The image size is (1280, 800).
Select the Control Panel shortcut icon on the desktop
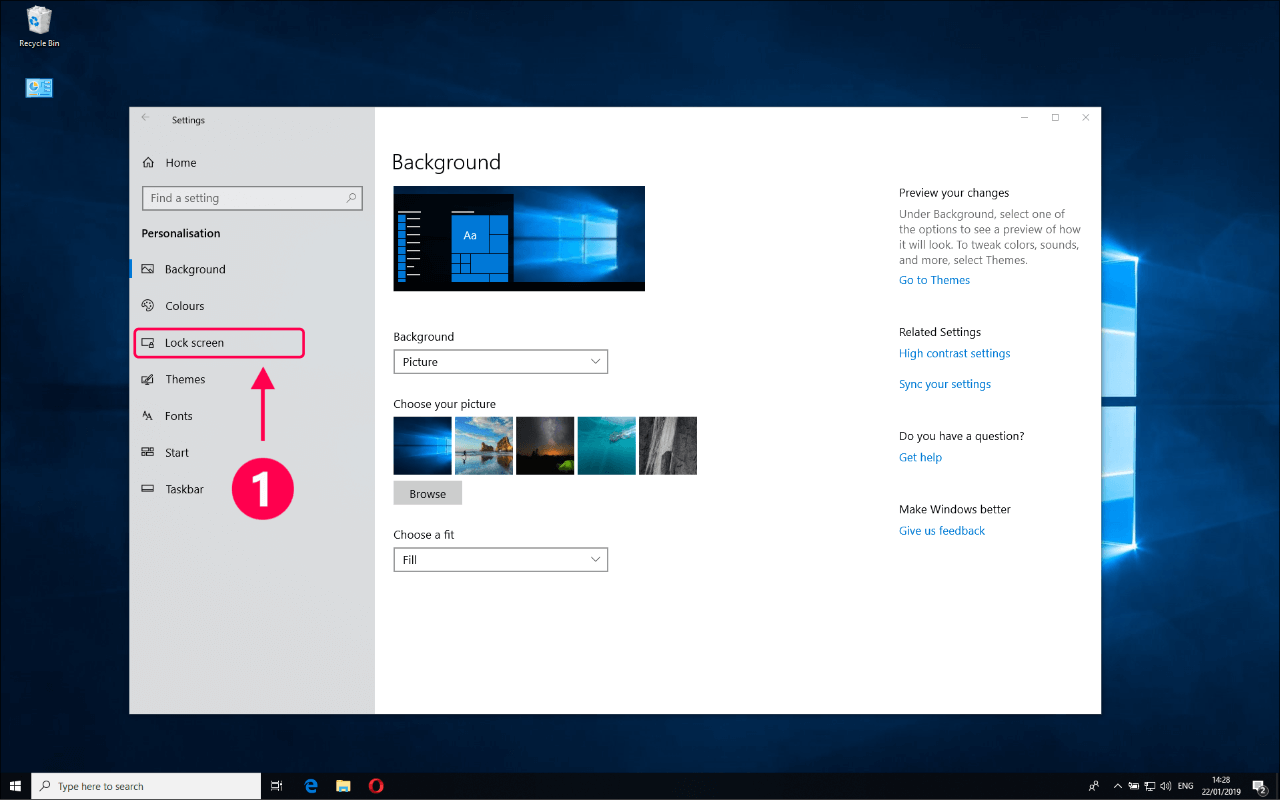(x=39, y=88)
